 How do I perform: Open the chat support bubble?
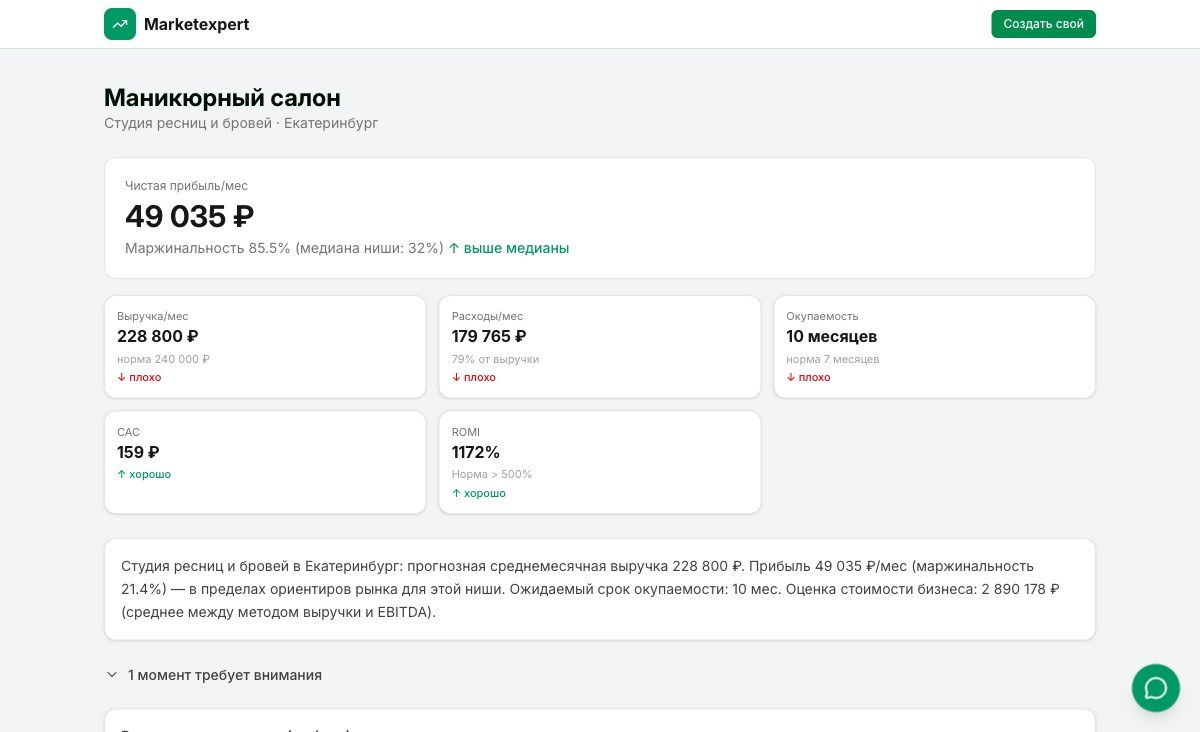coord(1156,688)
